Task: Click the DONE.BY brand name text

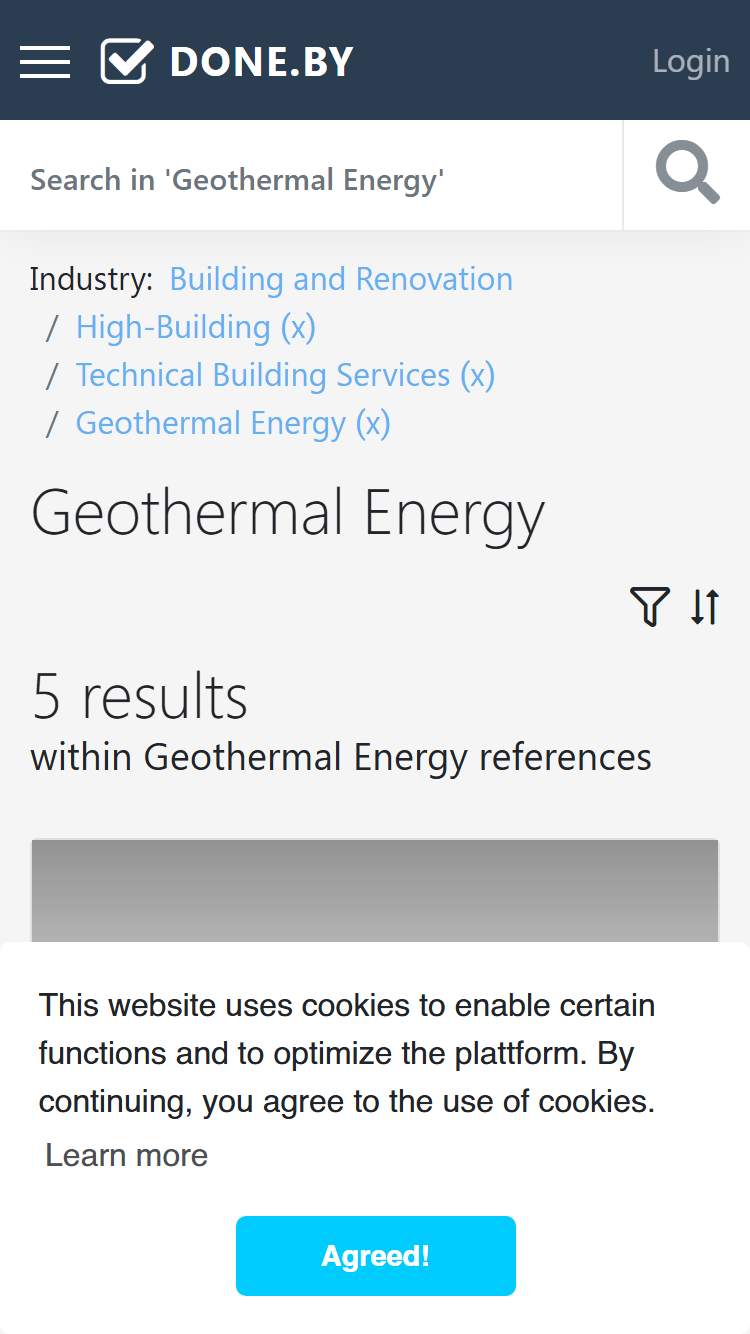Action: pos(262,62)
